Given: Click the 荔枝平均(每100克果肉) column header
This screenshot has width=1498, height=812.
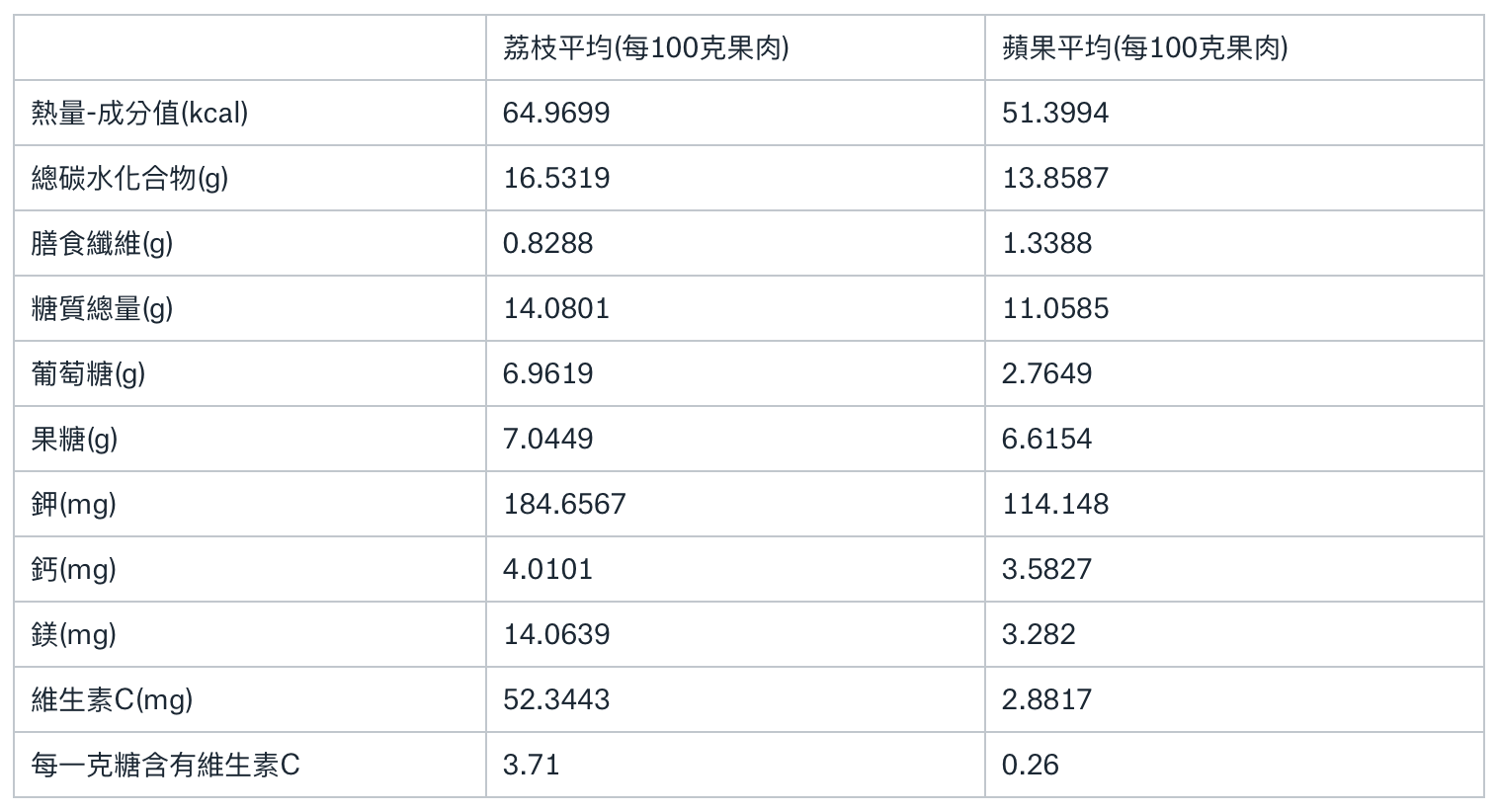Looking at the screenshot, I should tap(645, 47).
